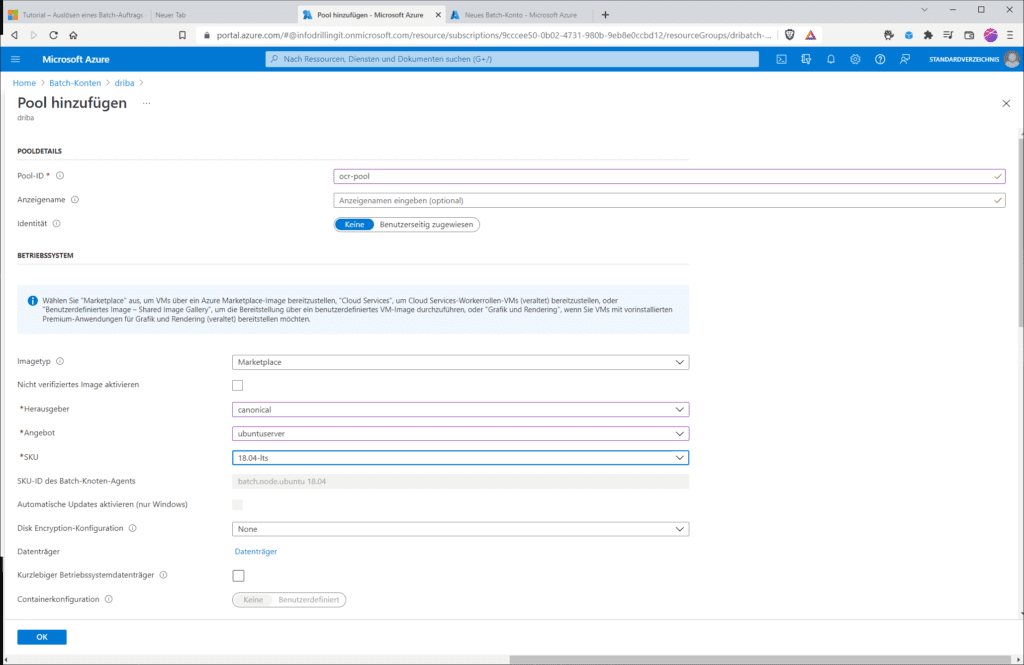Image resolution: width=1024 pixels, height=665 pixels.
Task: Open the Azure portal hamburger menu
Action: [16, 59]
